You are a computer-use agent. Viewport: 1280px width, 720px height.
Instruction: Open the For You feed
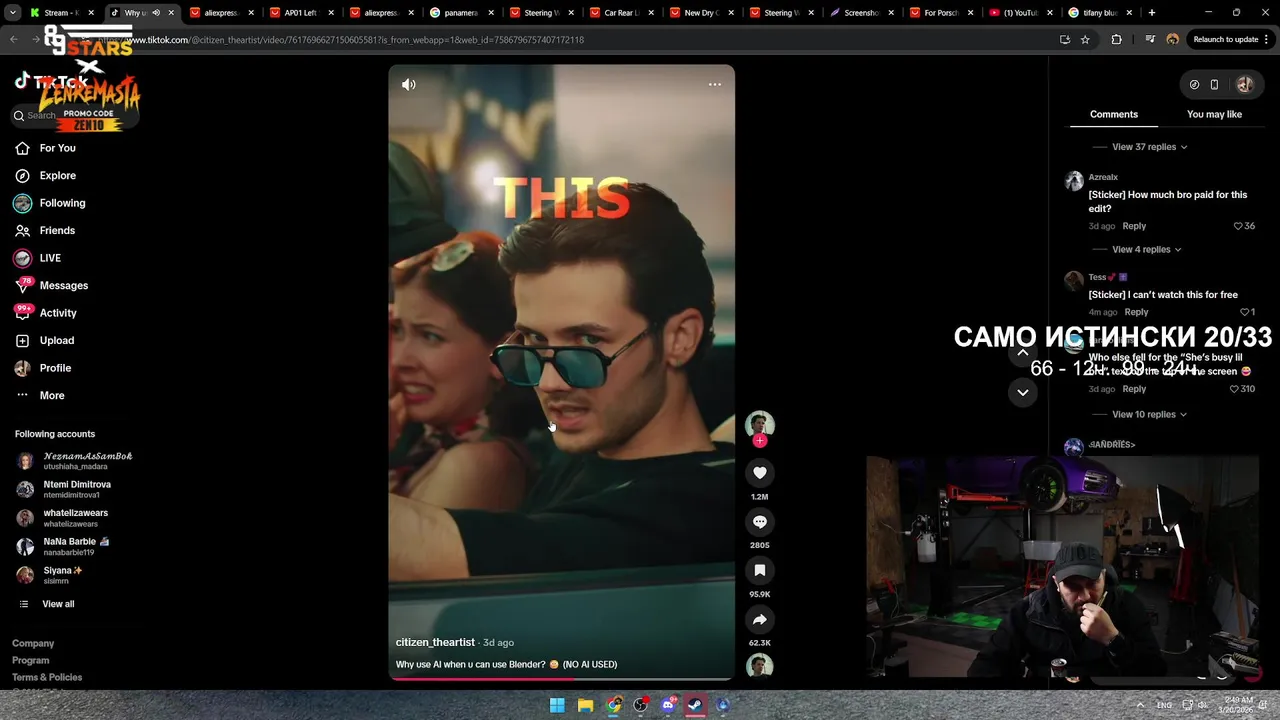tap(57, 148)
